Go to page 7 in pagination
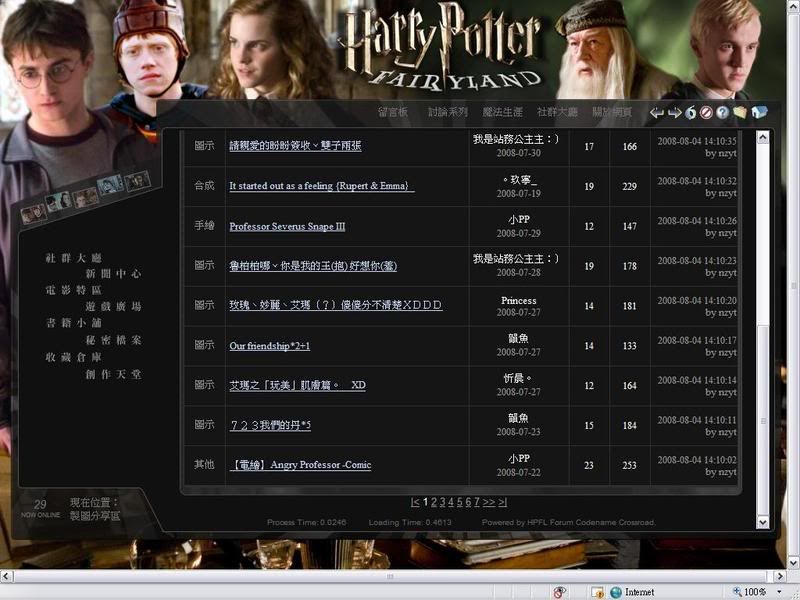The height and width of the screenshot is (600, 800). coord(477,503)
